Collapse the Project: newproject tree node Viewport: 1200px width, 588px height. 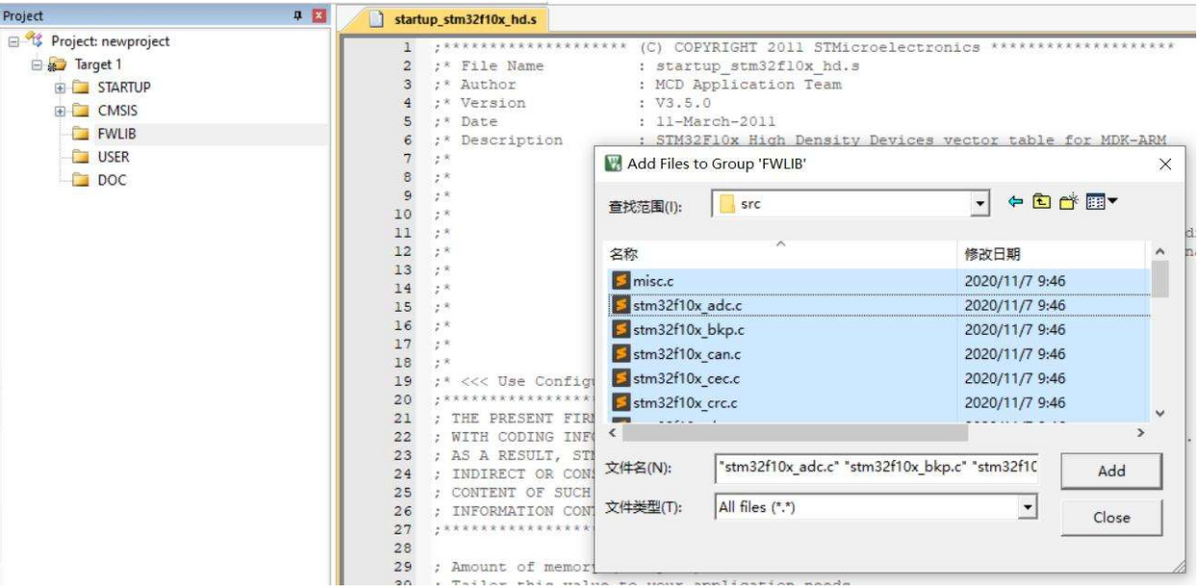click(x=14, y=41)
